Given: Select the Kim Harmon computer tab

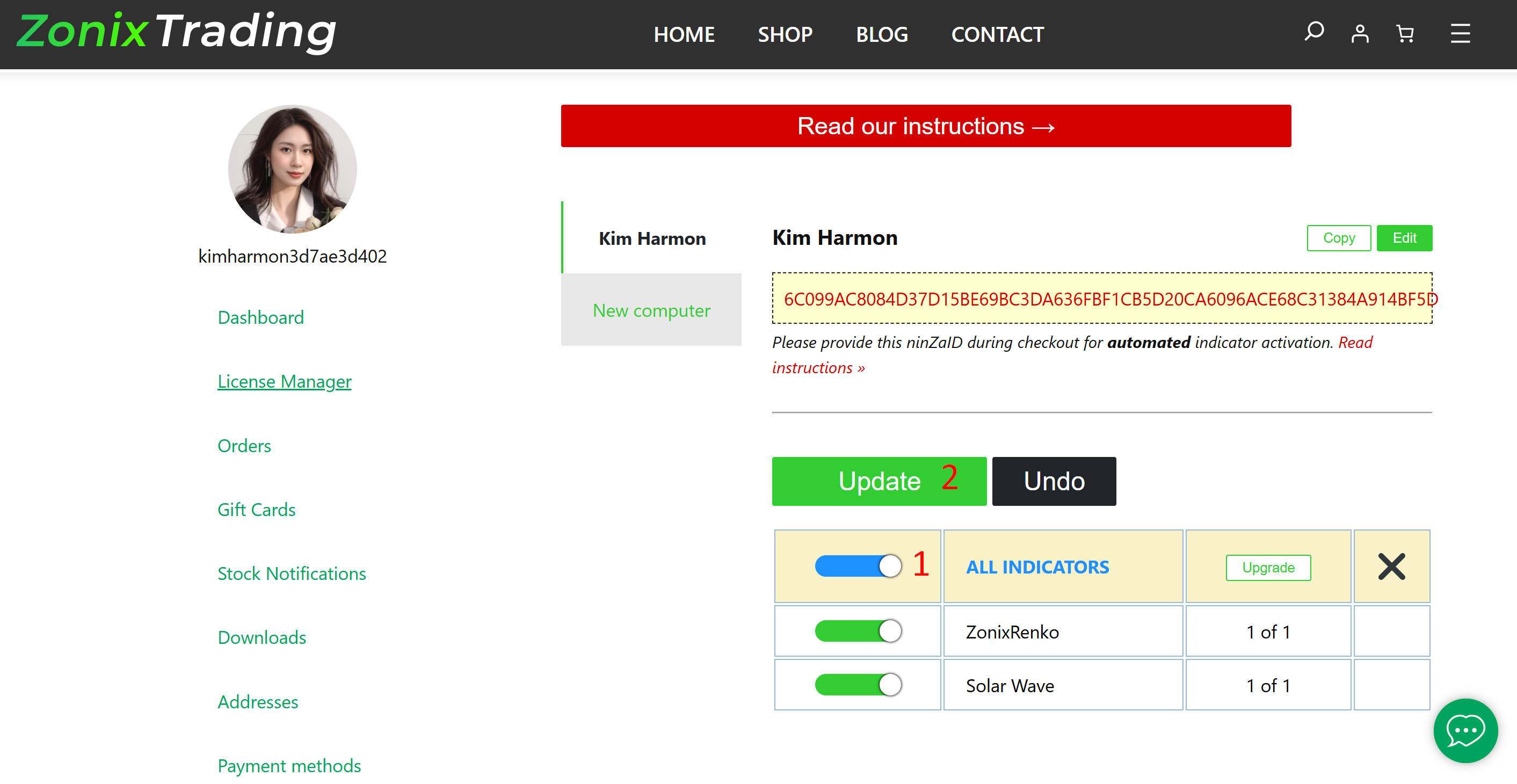Looking at the screenshot, I should (x=652, y=238).
